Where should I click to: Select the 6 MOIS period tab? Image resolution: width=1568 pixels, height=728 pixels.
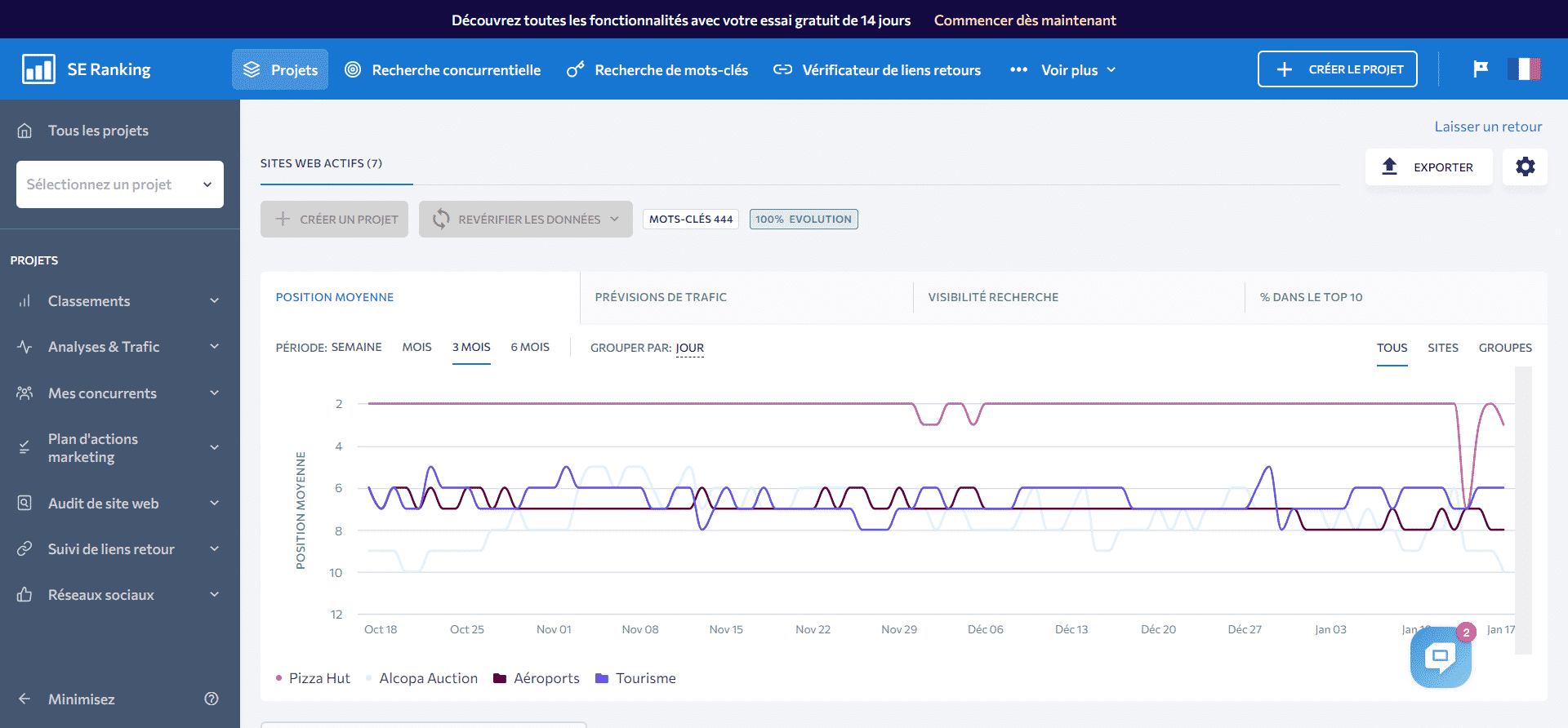click(x=530, y=348)
